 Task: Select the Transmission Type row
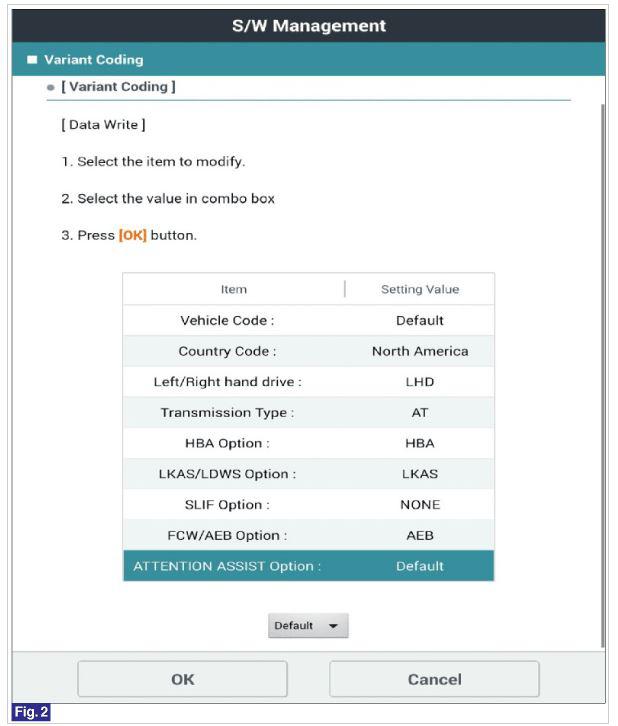(x=227, y=412)
